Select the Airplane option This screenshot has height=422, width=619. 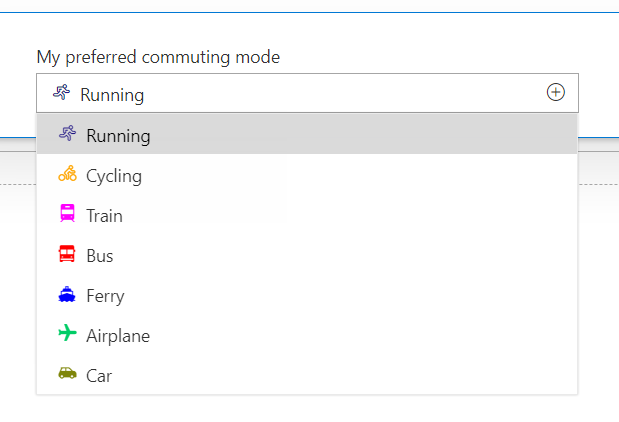(x=118, y=336)
